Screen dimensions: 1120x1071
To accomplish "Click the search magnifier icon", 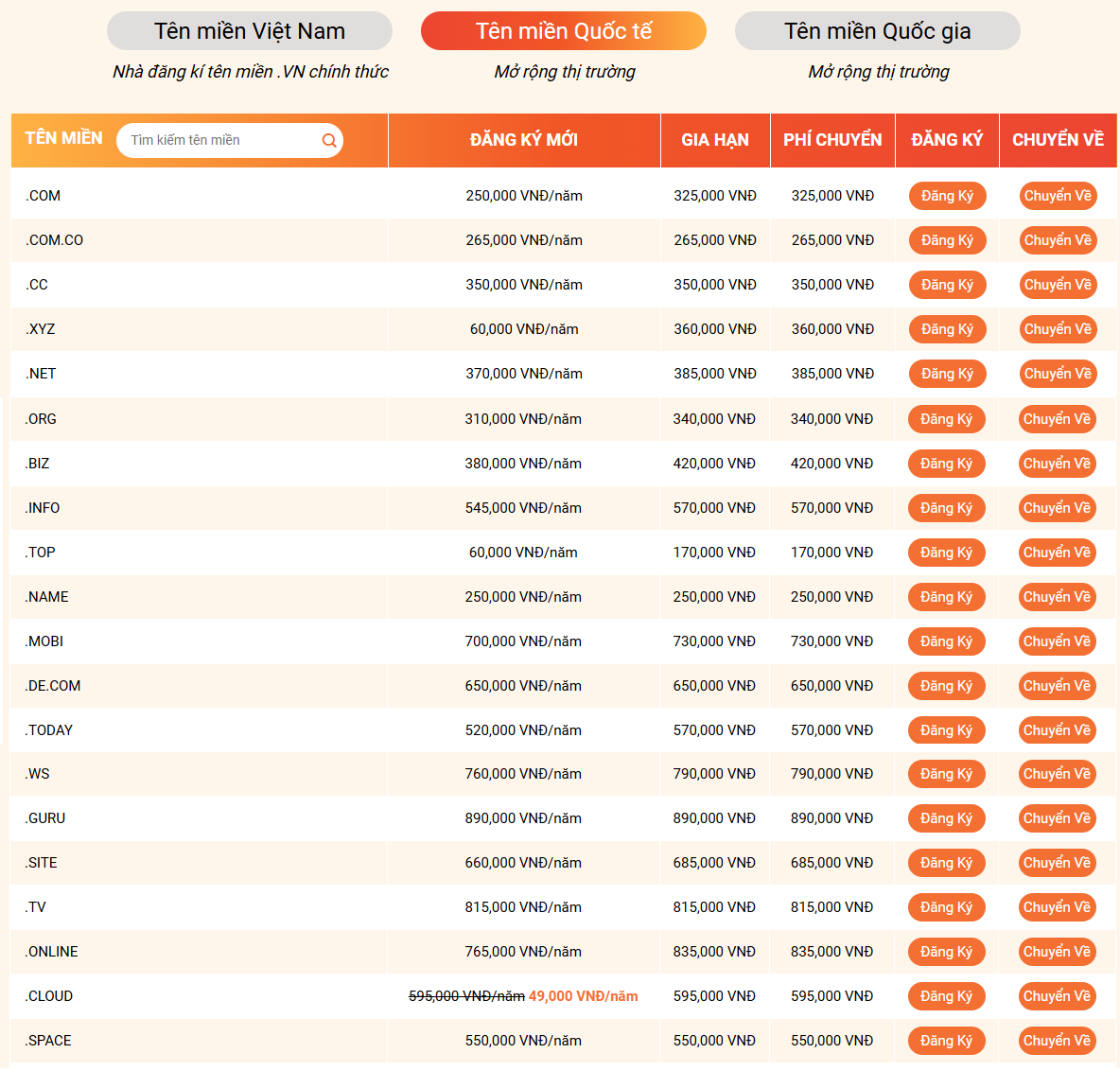I will tap(329, 140).
